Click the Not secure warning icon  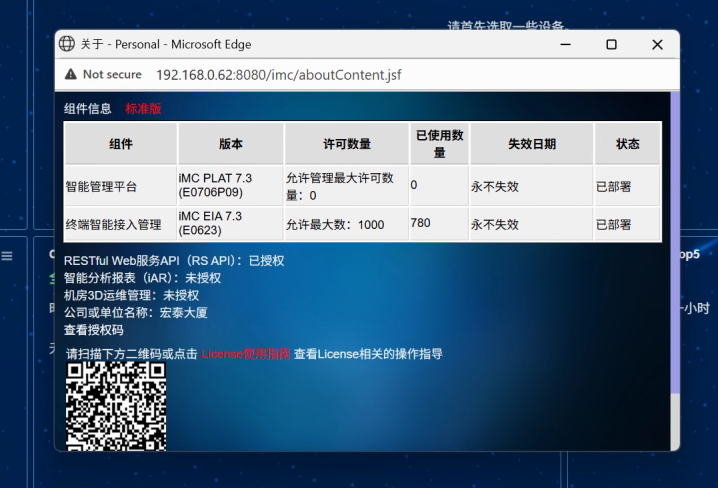pos(71,74)
